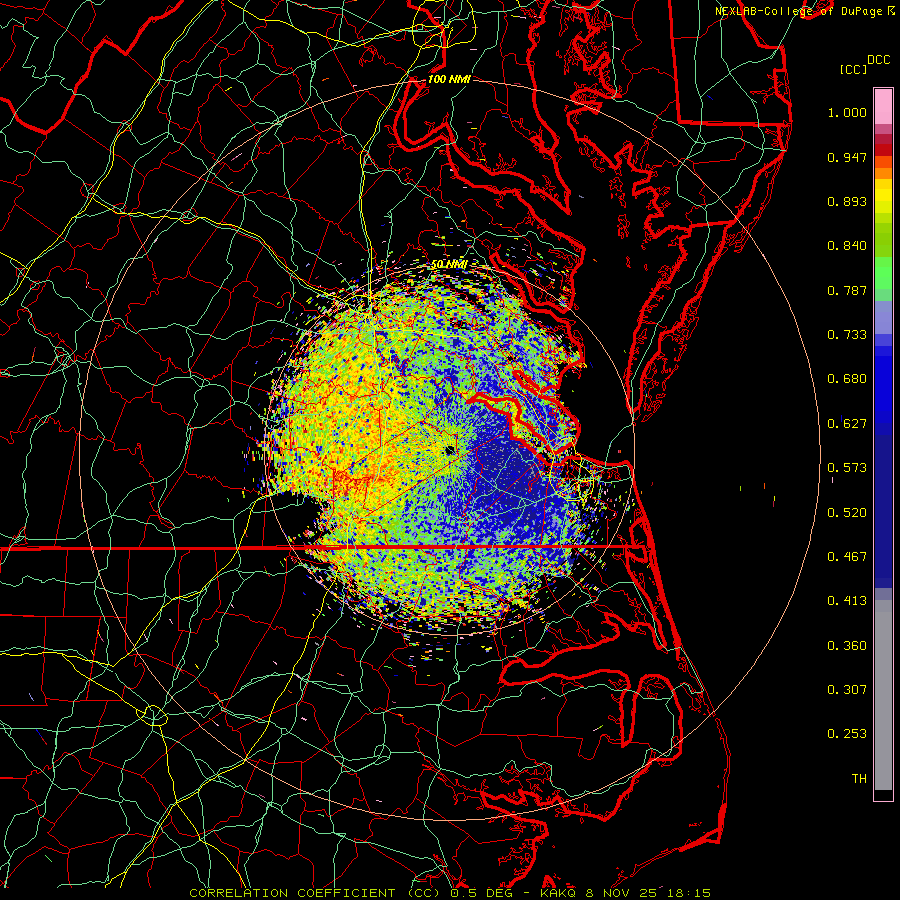Image resolution: width=900 pixels, height=900 pixels.
Task: Select the 0.573 legend value
Action: click(847, 468)
